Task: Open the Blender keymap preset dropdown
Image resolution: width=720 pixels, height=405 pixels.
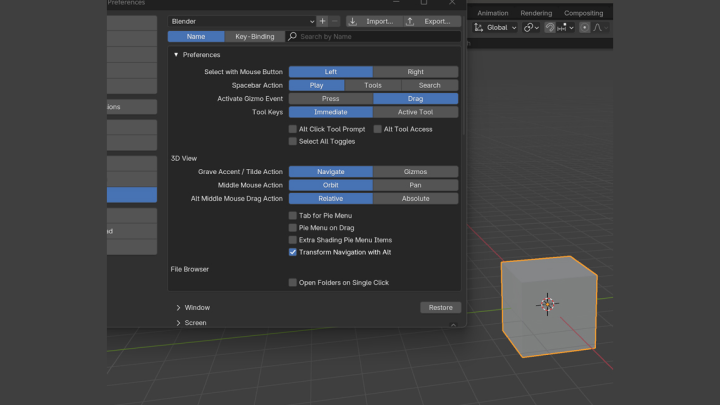Action: click(241, 21)
